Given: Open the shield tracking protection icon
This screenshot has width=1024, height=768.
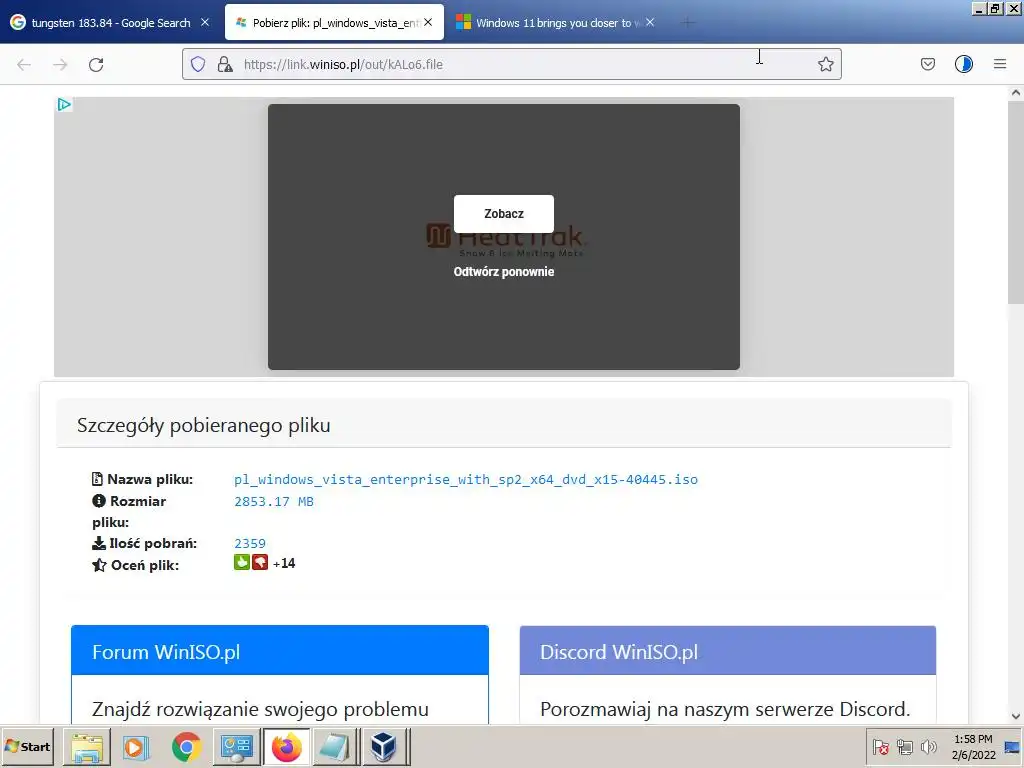Looking at the screenshot, I should (198, 64).
